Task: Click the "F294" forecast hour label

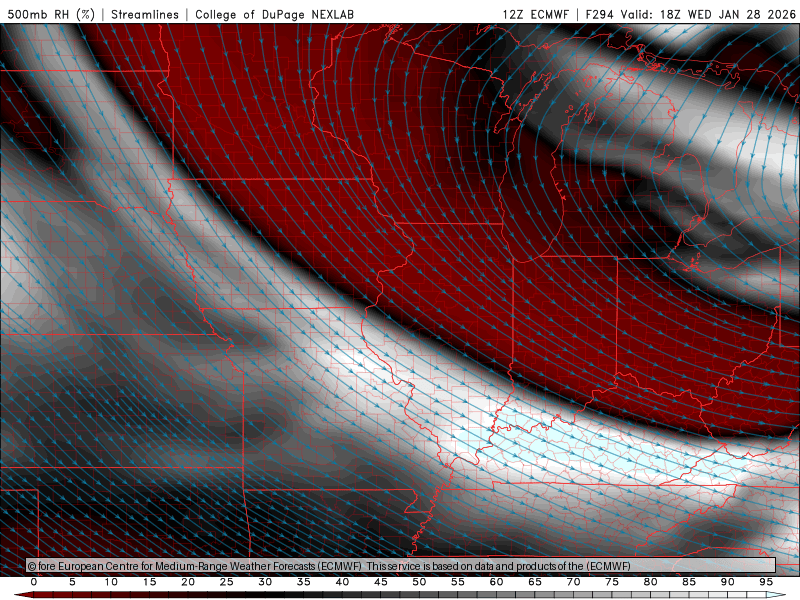Action: tap(599, 14)
